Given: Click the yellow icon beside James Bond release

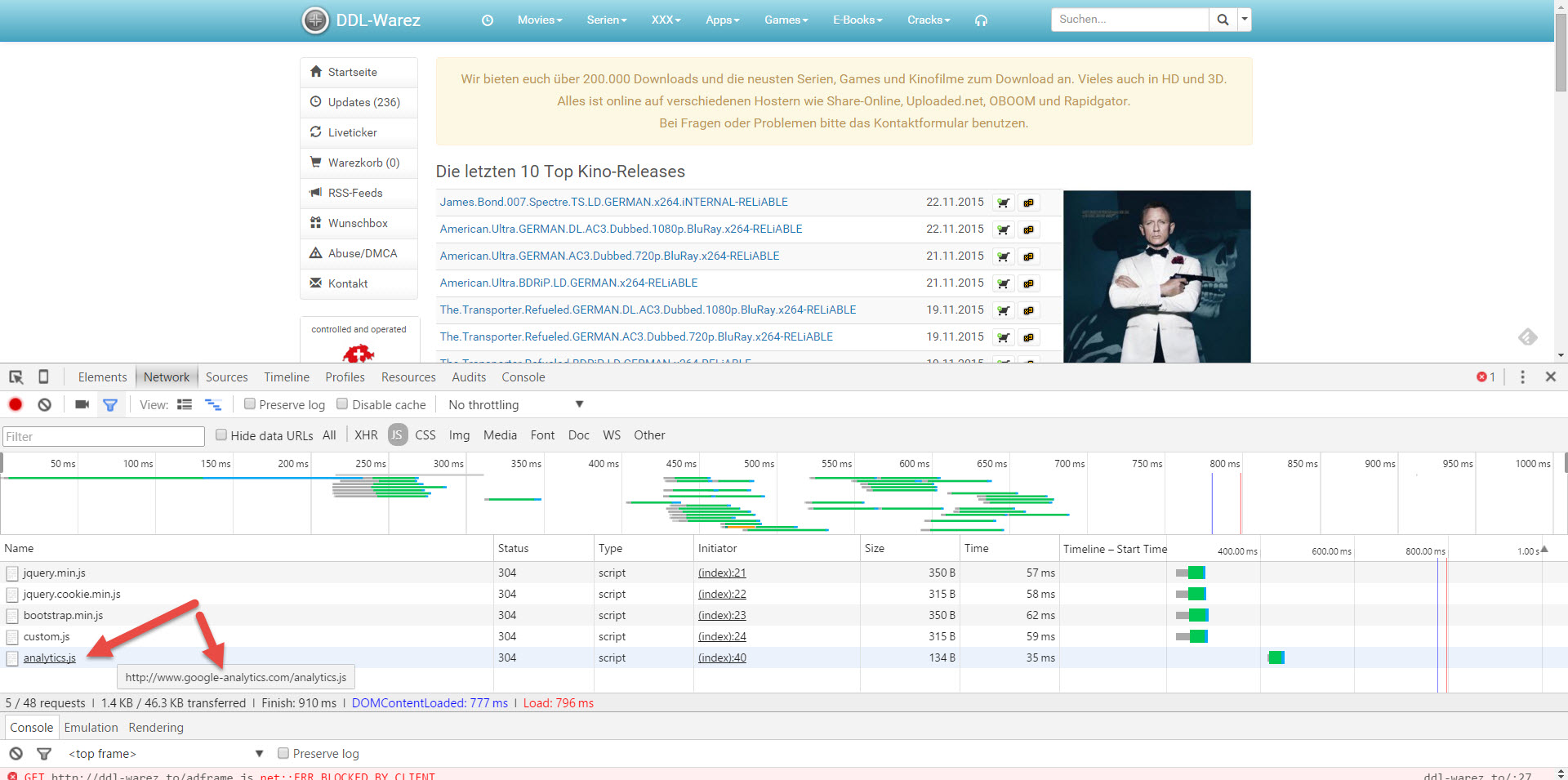Looking at the screenshot, I should click(x=1028, y=203).
